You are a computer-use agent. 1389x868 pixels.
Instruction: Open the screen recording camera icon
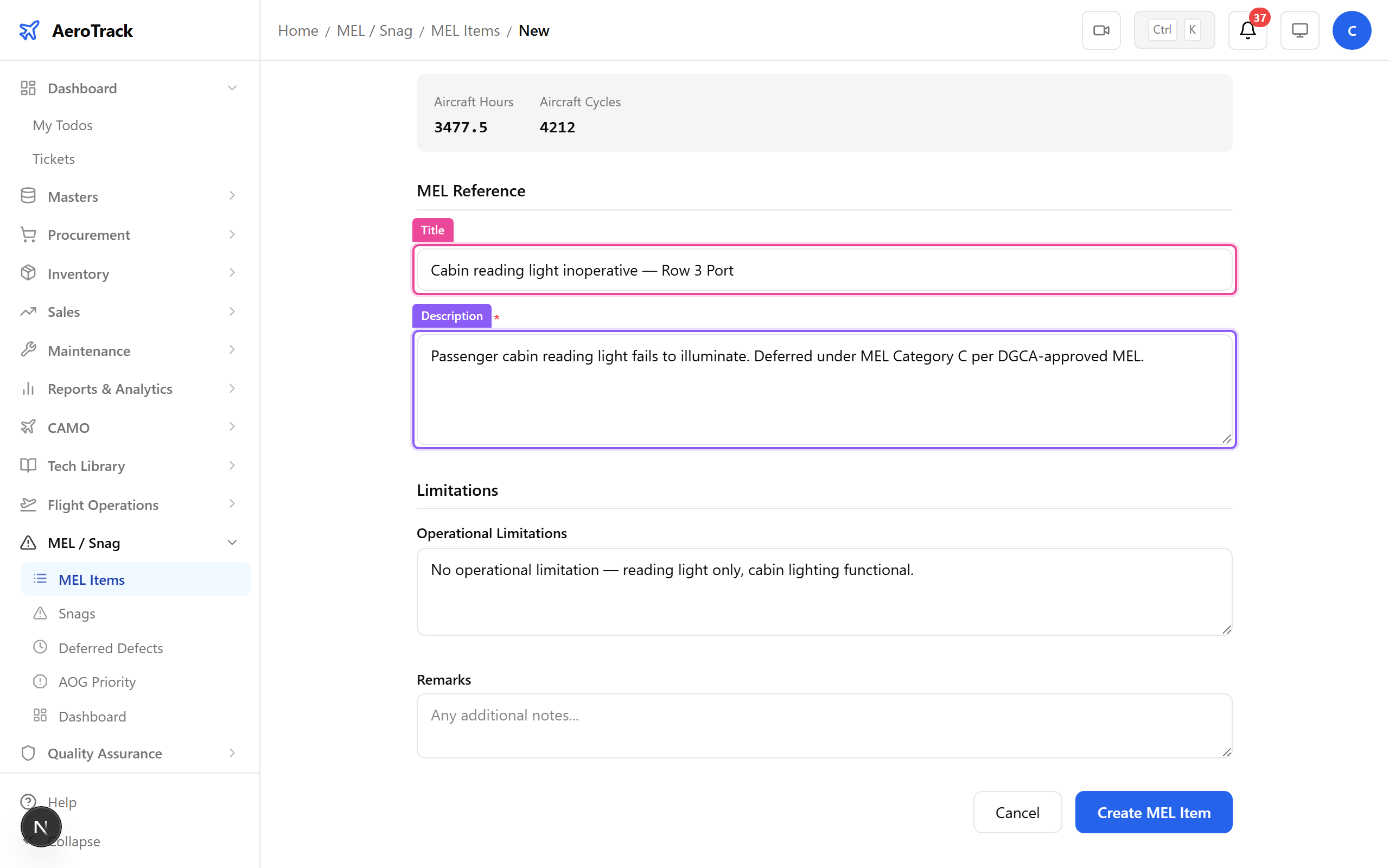[1100, 30]
